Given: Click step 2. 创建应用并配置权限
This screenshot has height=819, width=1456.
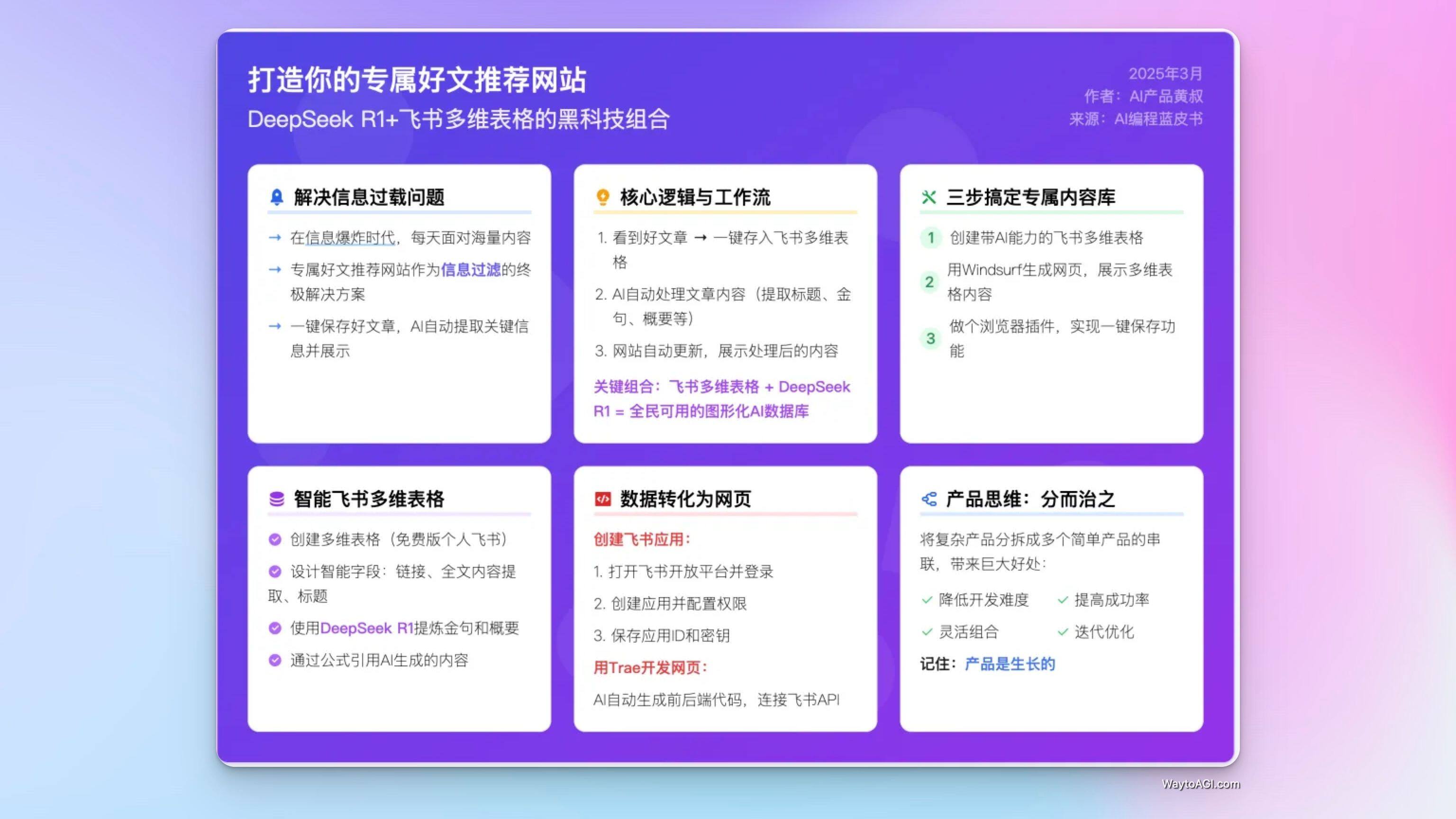Looking at the screenshot, I should pos(670,604).
